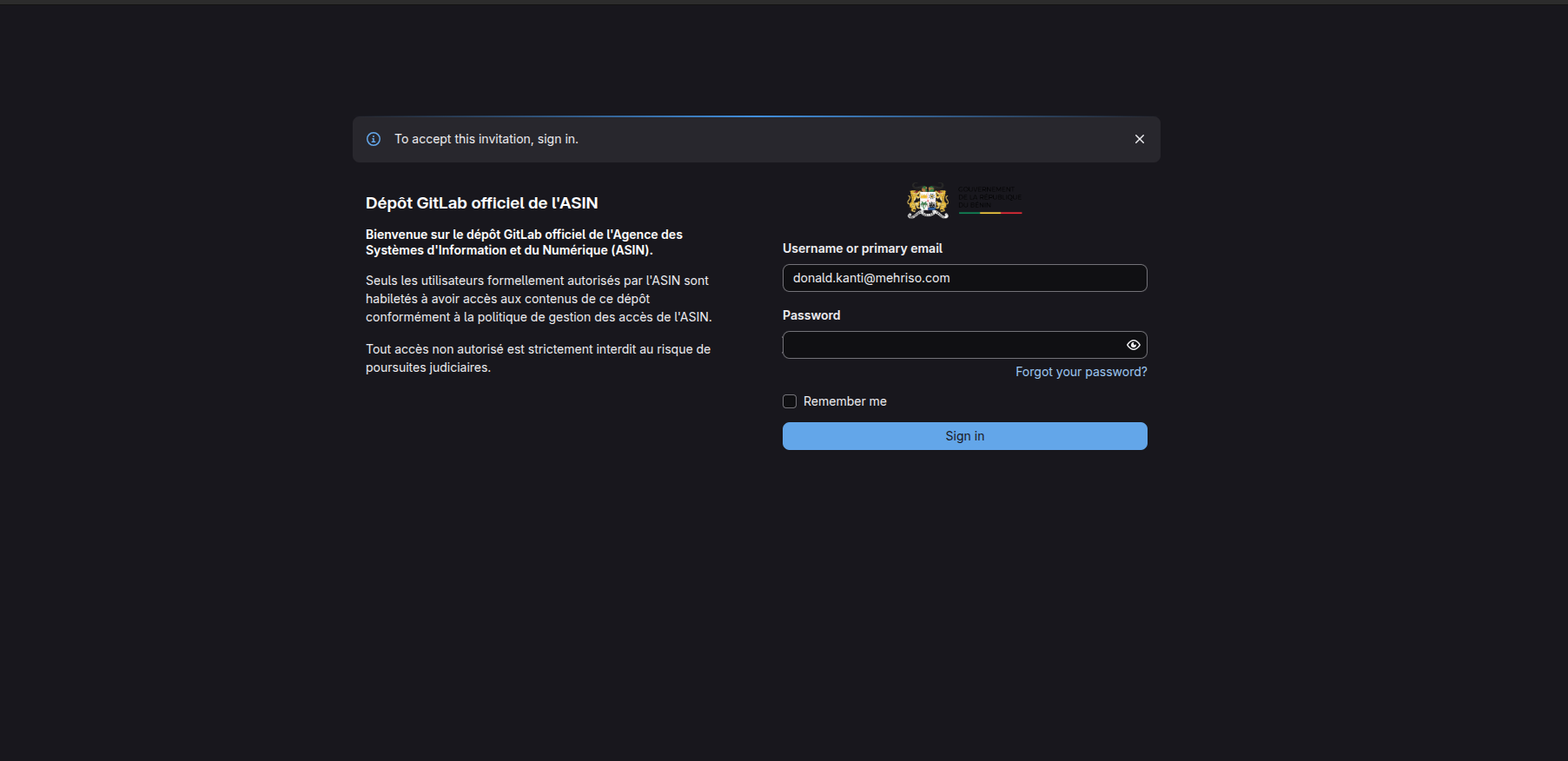Dismiss the invitation sign-in alert
1568x761 pixels.
pos(1139,139)
